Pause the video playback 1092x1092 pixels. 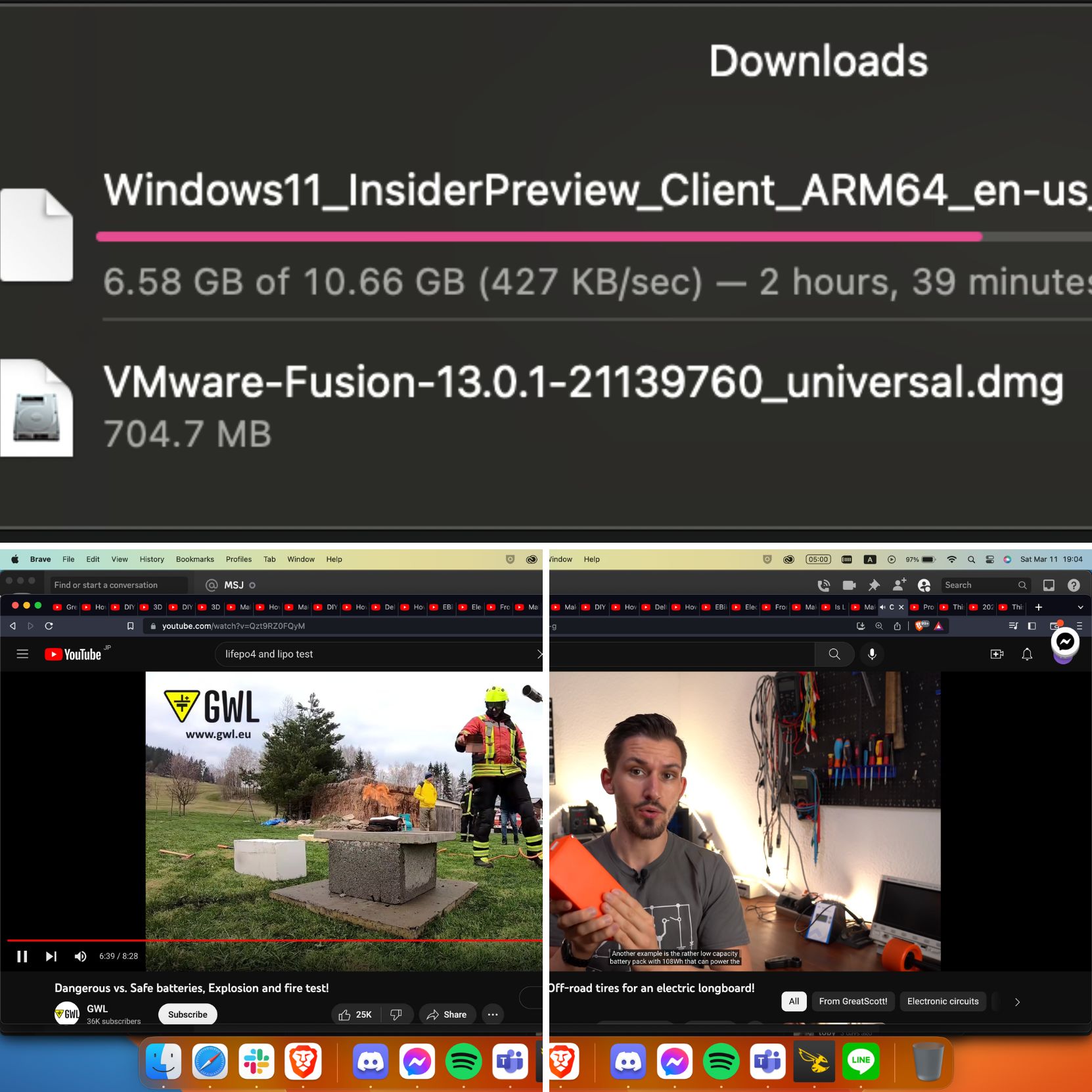coord(22,956)
